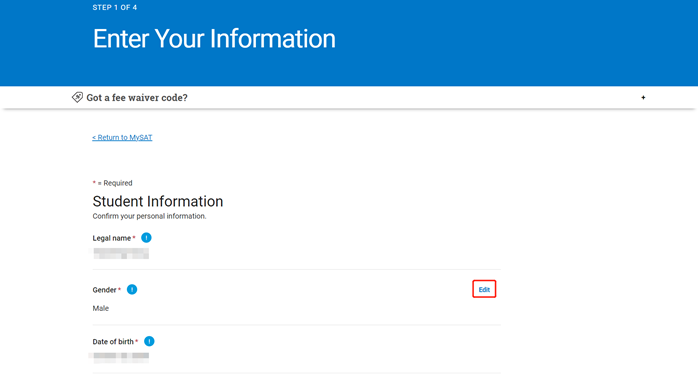Click the Enter Your Information heading

(214, 39)
